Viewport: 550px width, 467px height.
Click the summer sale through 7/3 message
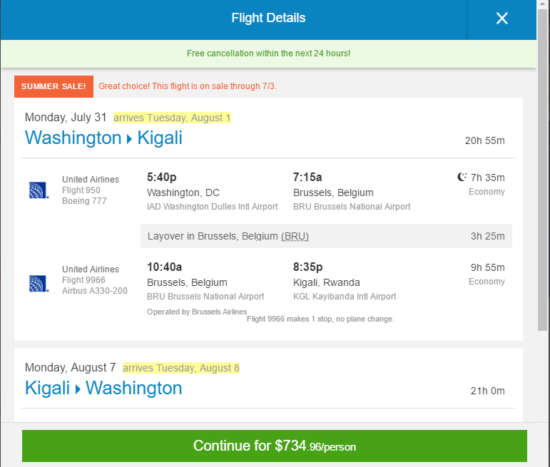pos(187,86)
